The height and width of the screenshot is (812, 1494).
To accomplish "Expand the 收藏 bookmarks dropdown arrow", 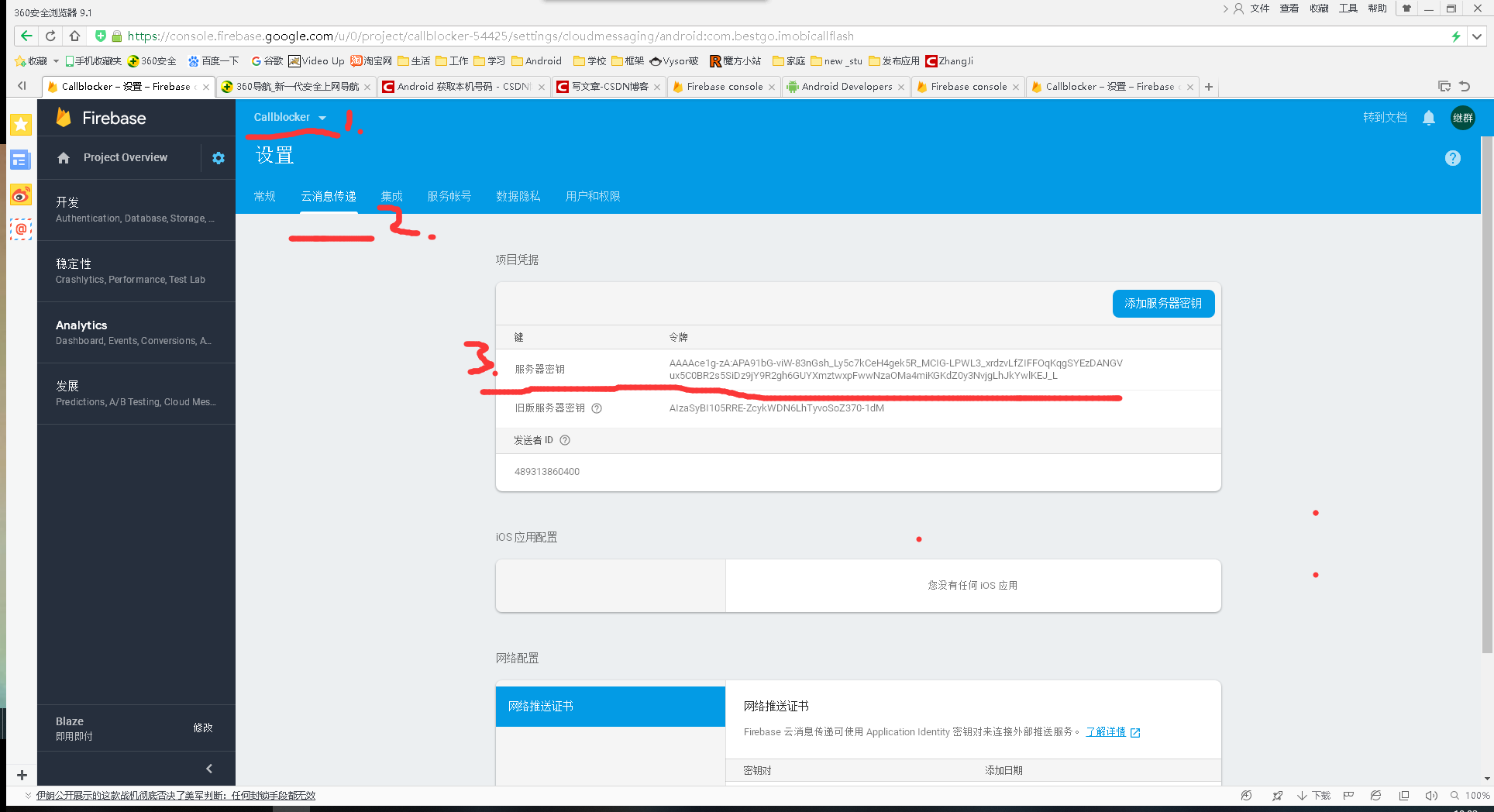I will (x=56, y=61).
